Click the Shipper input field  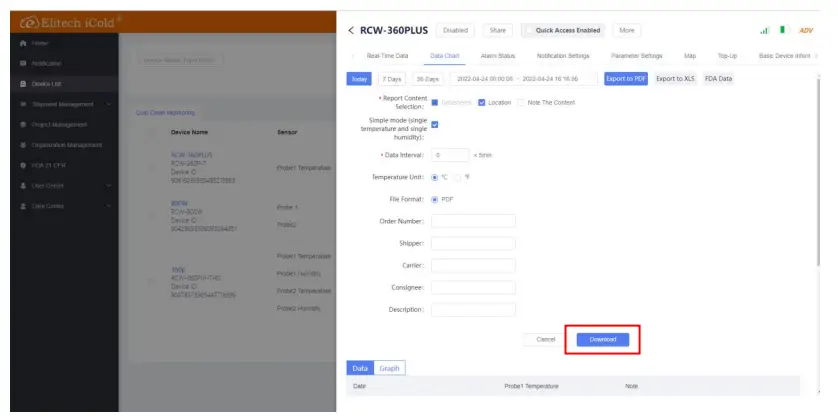click(x=473, y=243)
